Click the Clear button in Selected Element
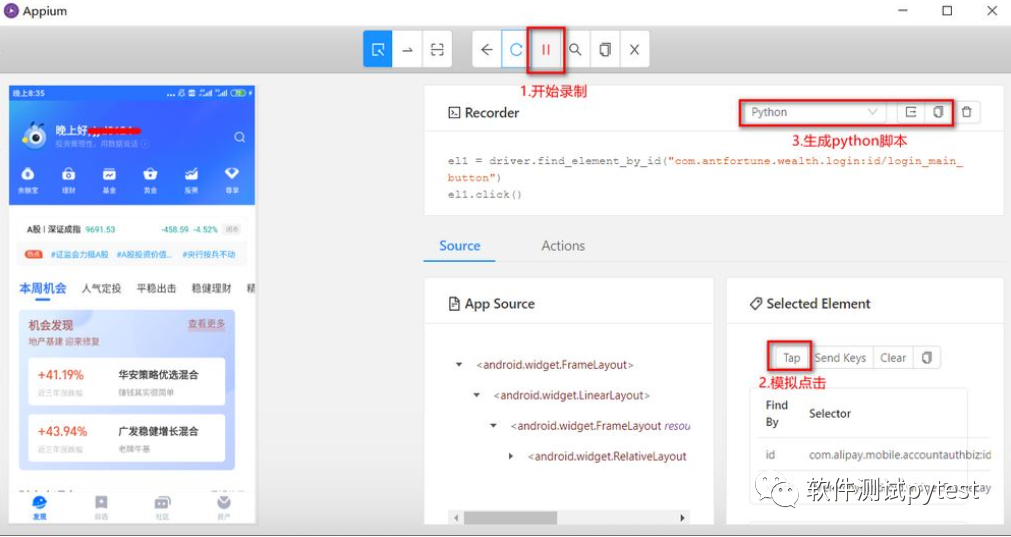The image size is (1011, 537). (893, 358)
